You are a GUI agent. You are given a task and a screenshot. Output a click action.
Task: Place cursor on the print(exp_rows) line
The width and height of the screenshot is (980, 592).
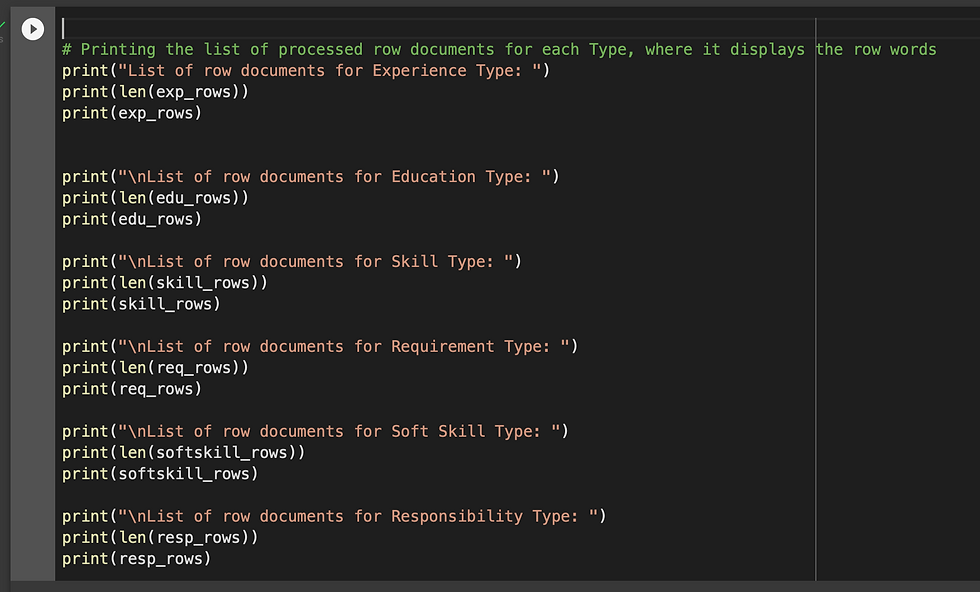click(x=132, y=113)
